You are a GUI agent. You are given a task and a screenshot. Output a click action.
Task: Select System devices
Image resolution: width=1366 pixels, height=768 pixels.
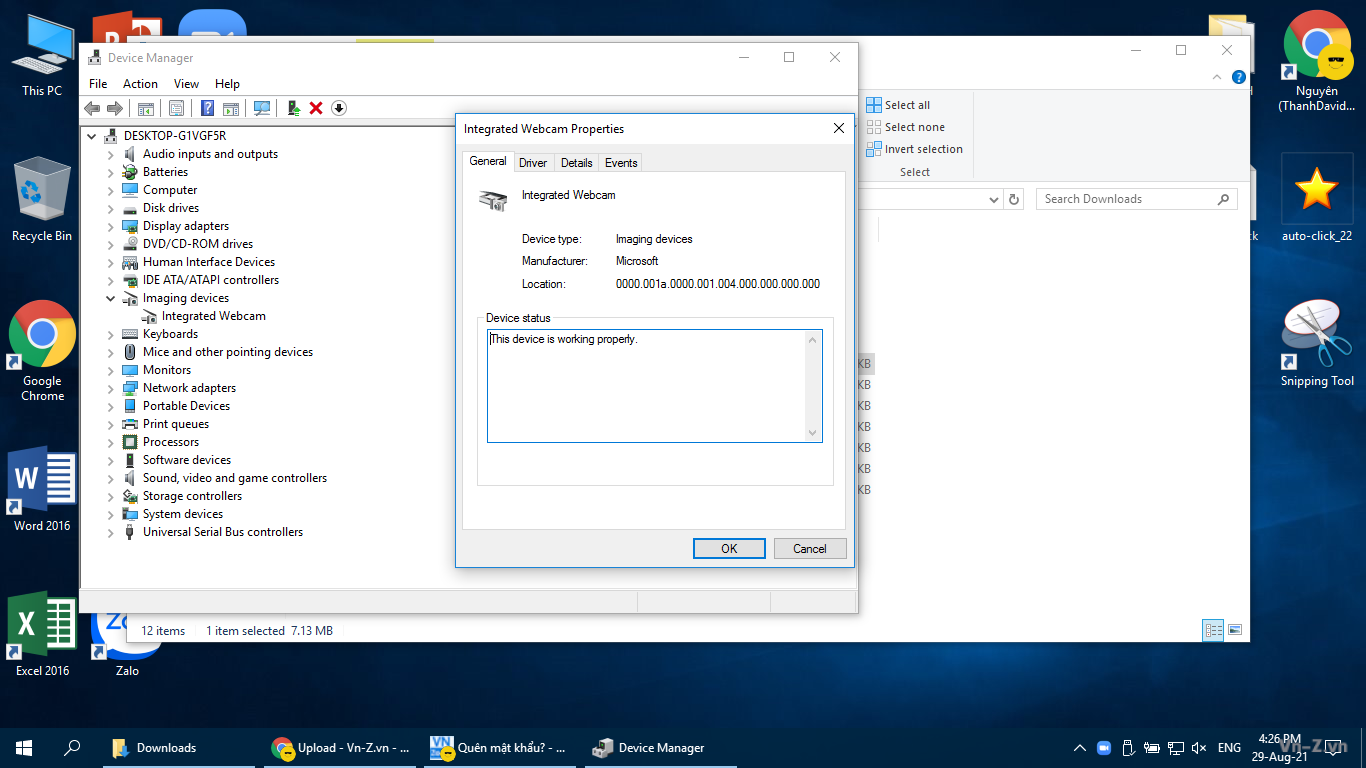pos(183,514)
